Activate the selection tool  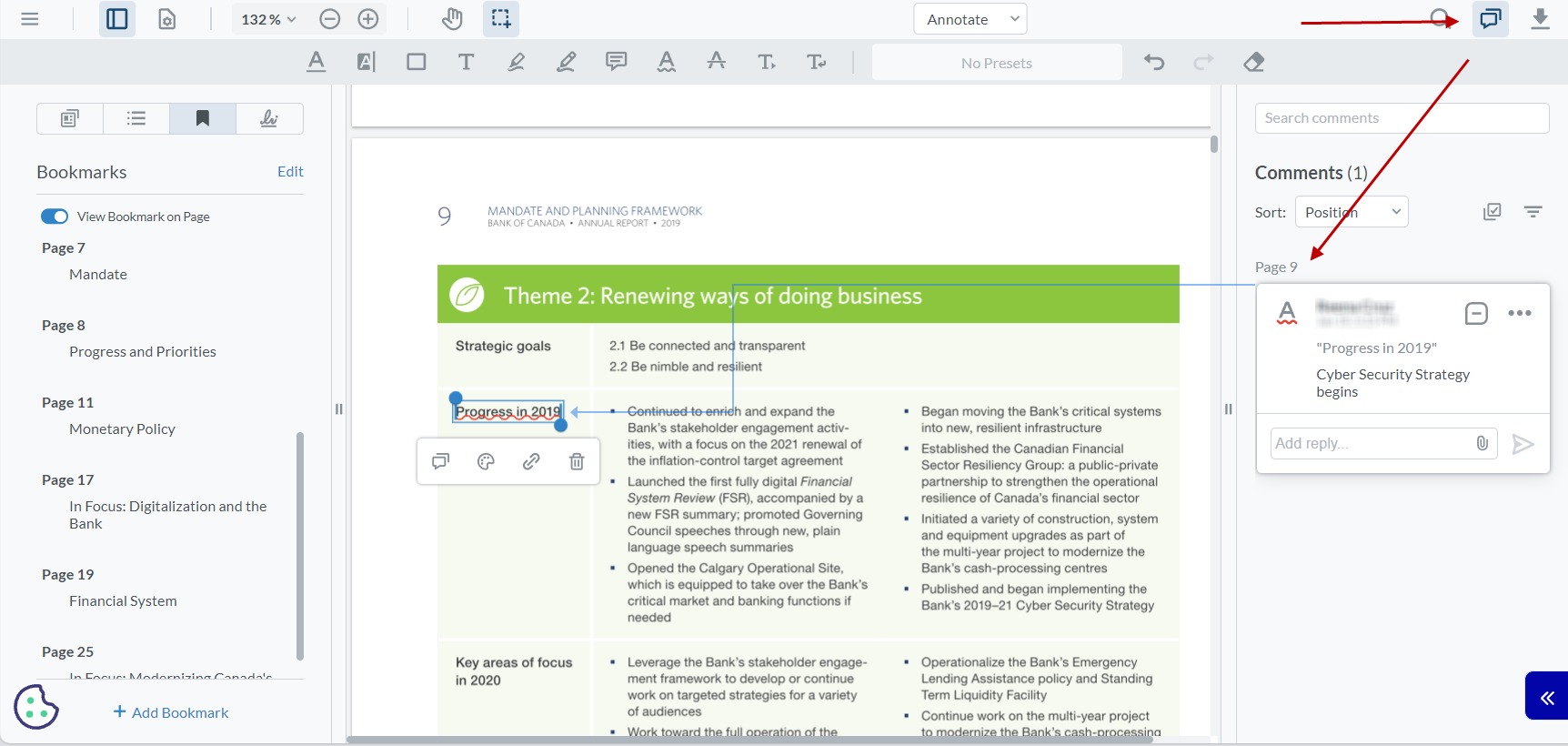pyautogui.click(x=501, y=19)
